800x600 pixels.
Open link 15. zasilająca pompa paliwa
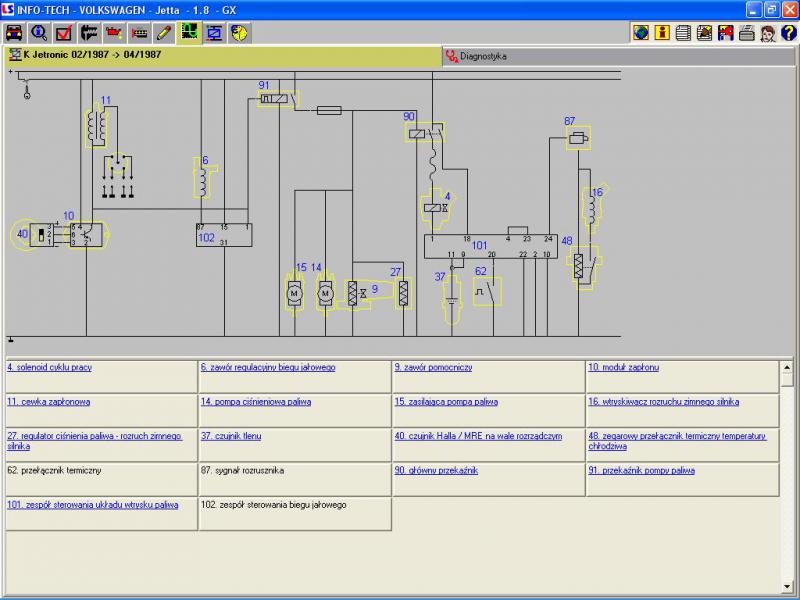coord(446,402)
